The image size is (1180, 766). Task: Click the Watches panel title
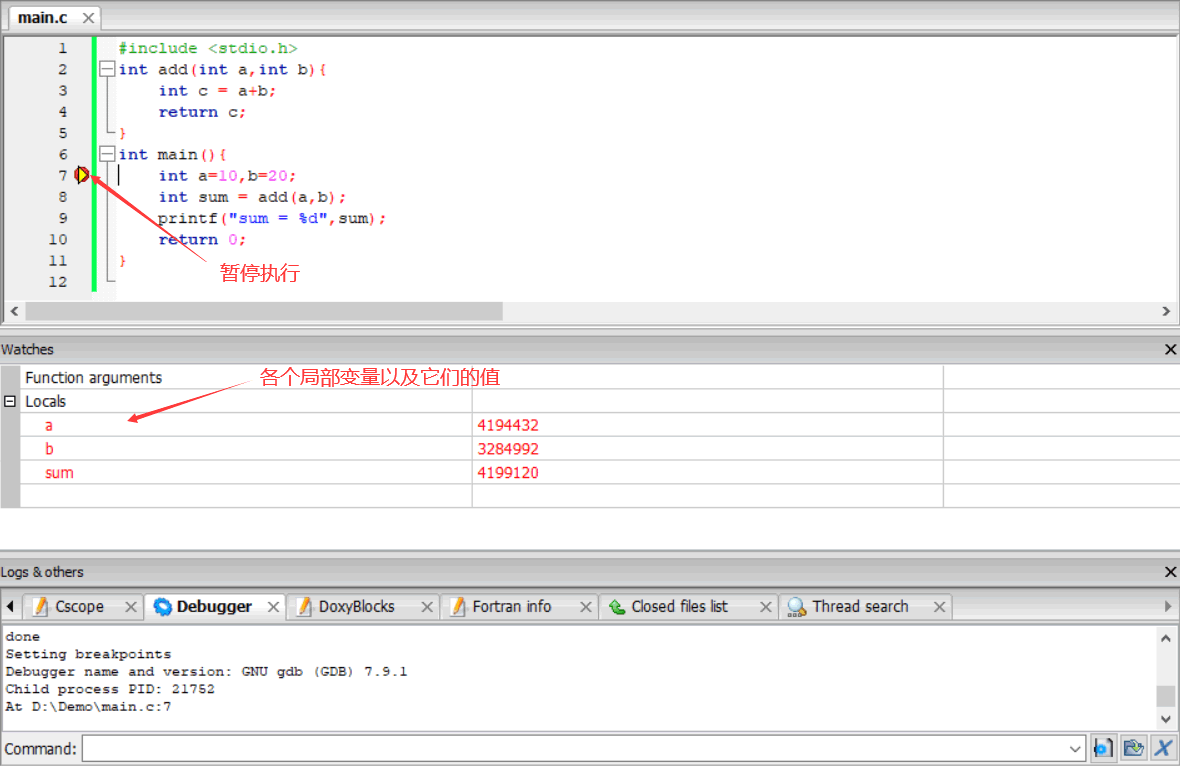click(27, 349)
